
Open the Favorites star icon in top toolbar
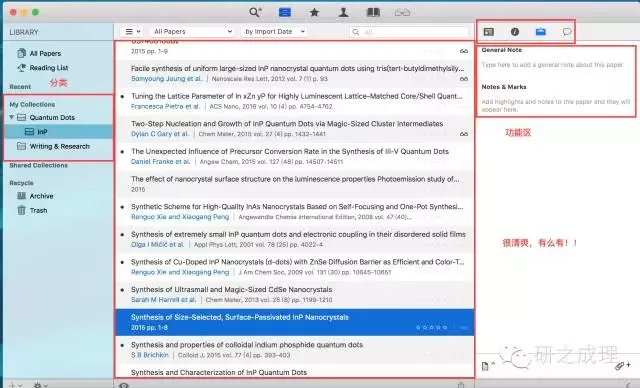point(314,12)
